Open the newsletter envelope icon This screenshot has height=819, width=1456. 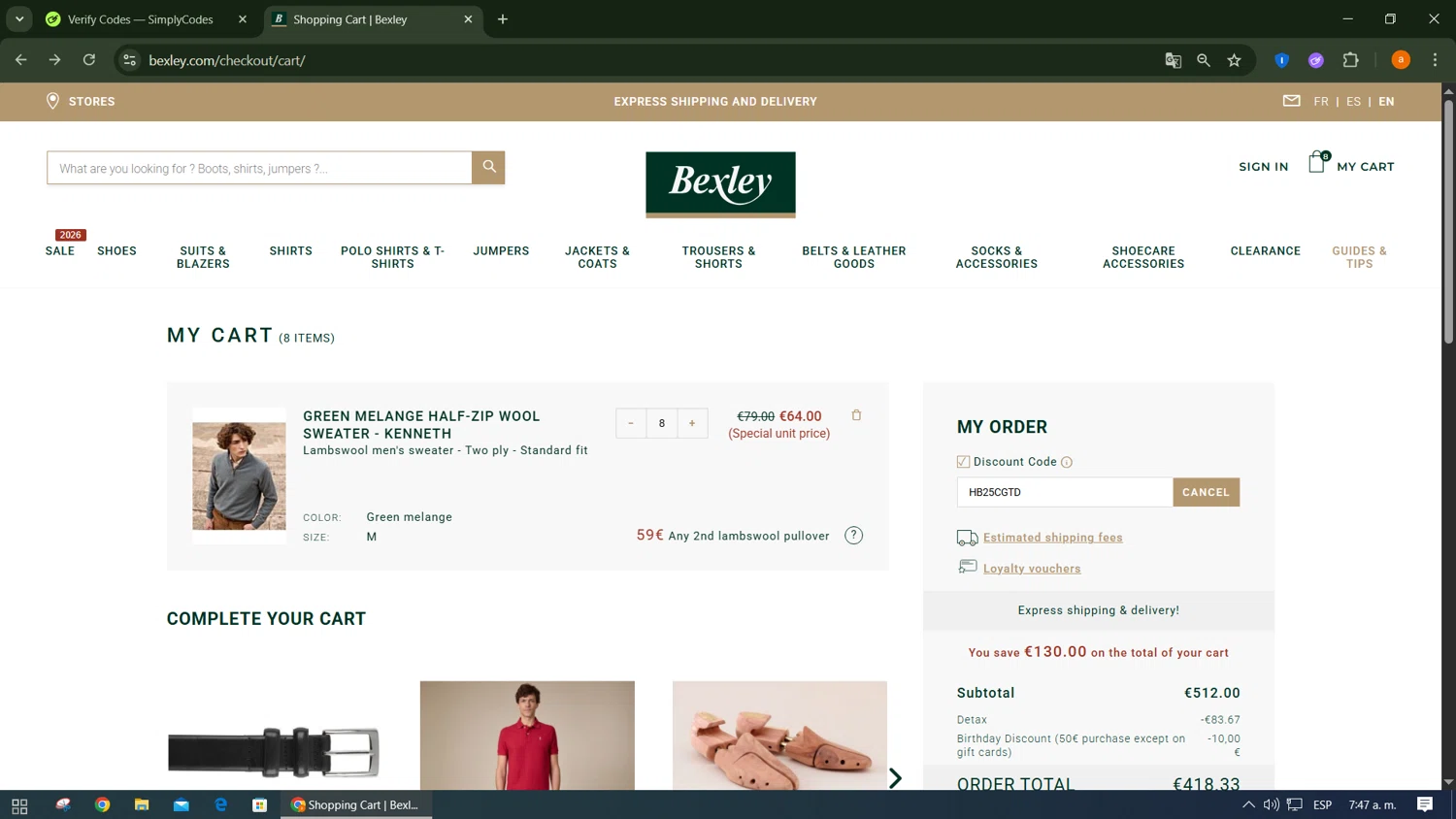point(1291,101)
